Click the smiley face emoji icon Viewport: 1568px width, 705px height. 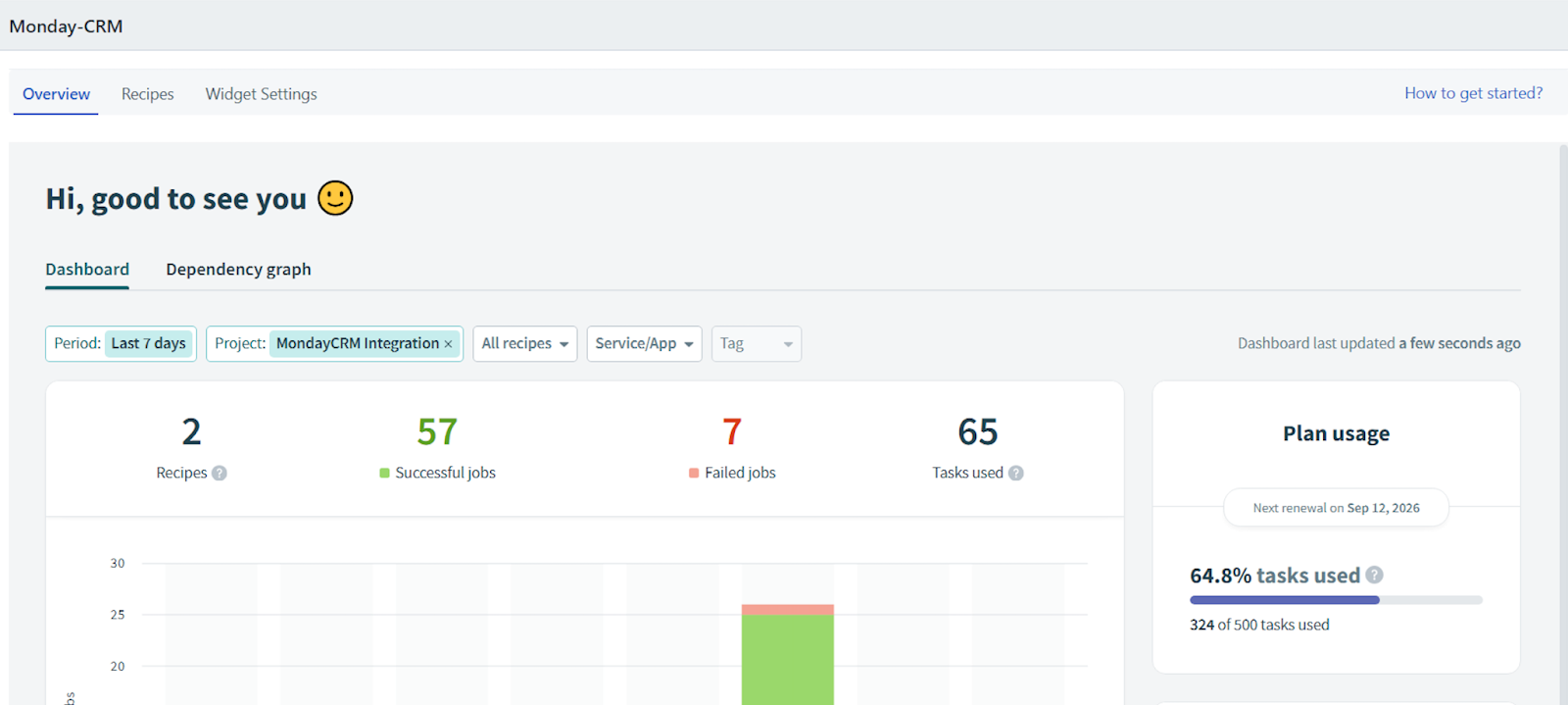point(335,198)
